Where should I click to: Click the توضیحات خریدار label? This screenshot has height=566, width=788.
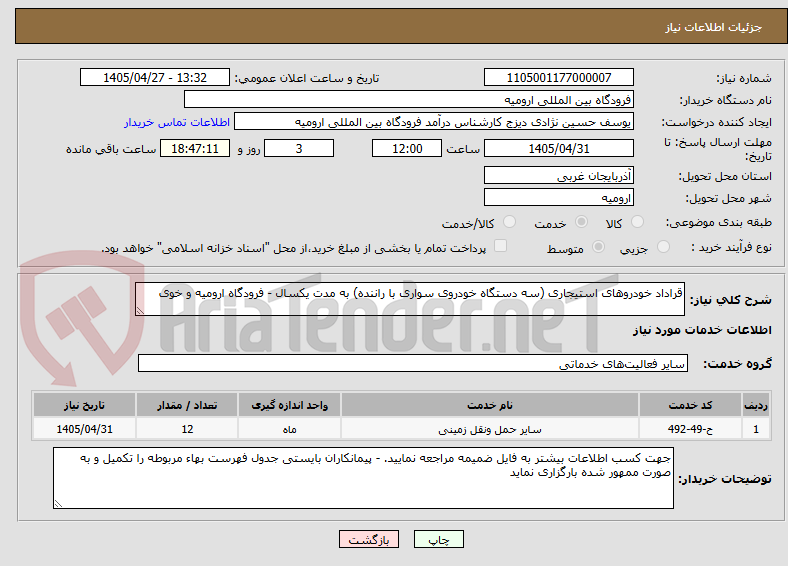(x=725, y=479)
